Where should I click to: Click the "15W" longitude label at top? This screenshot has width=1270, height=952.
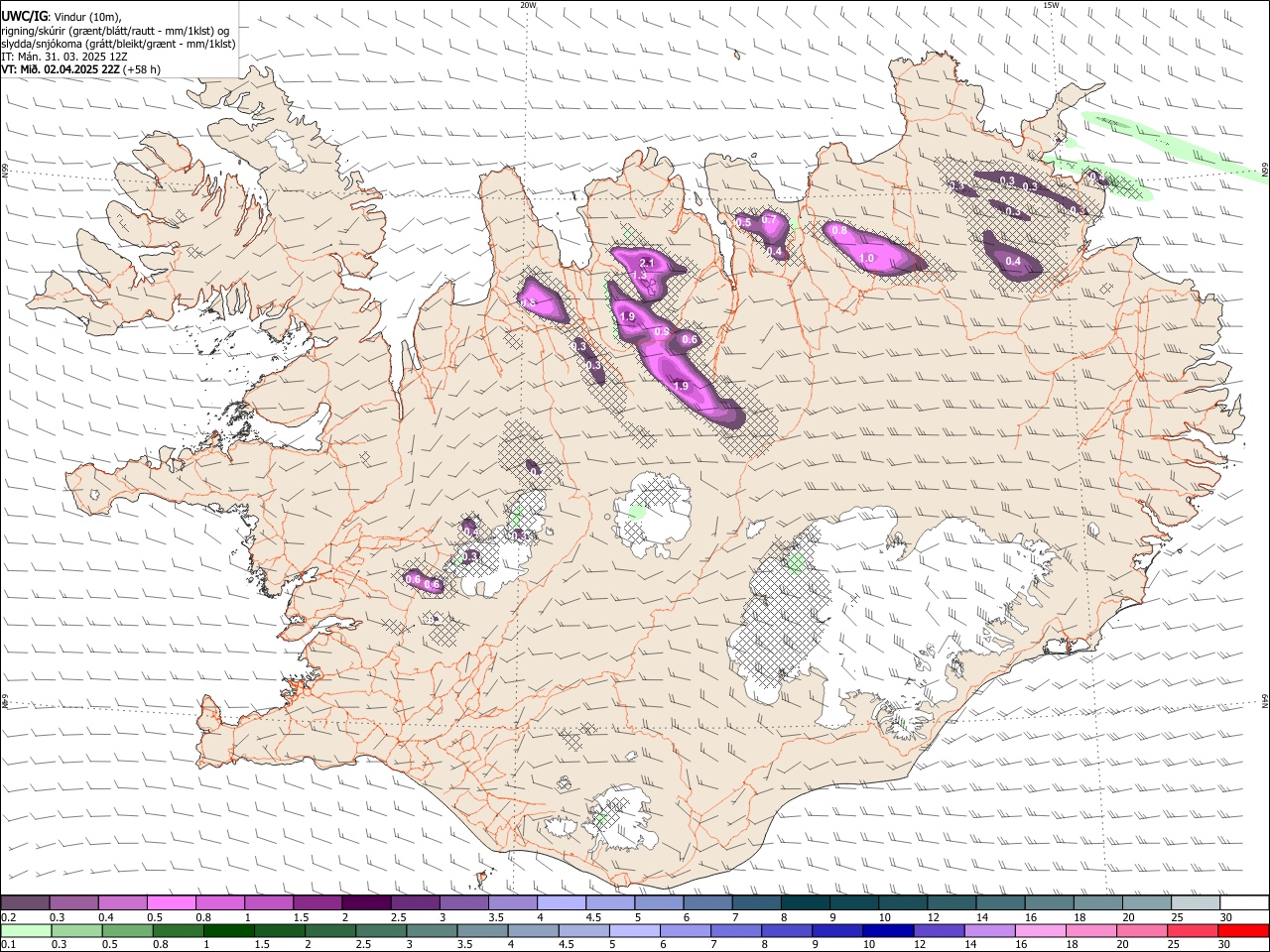coord(1051,5)
